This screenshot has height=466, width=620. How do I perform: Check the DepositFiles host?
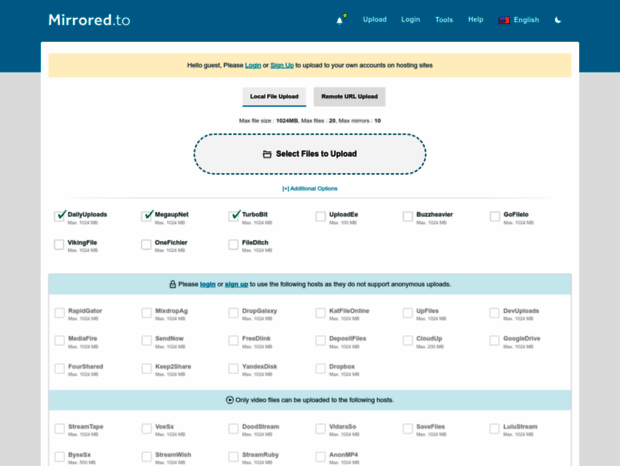click(321, 341)
